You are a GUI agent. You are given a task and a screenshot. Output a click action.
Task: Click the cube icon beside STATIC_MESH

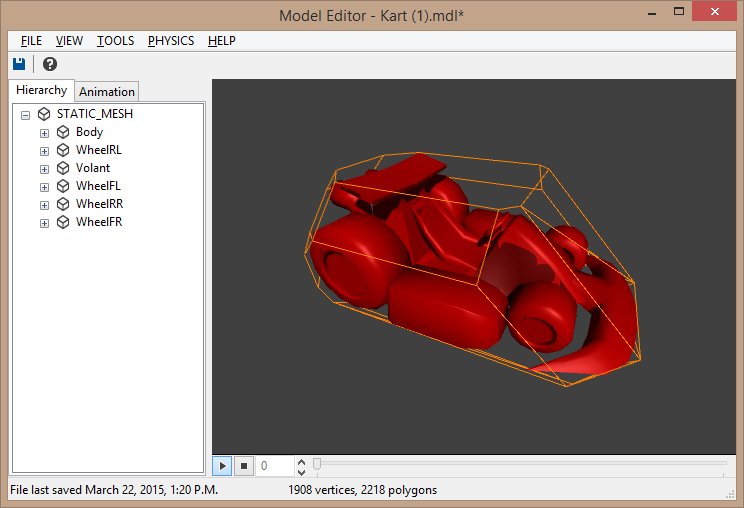(44, 114)
